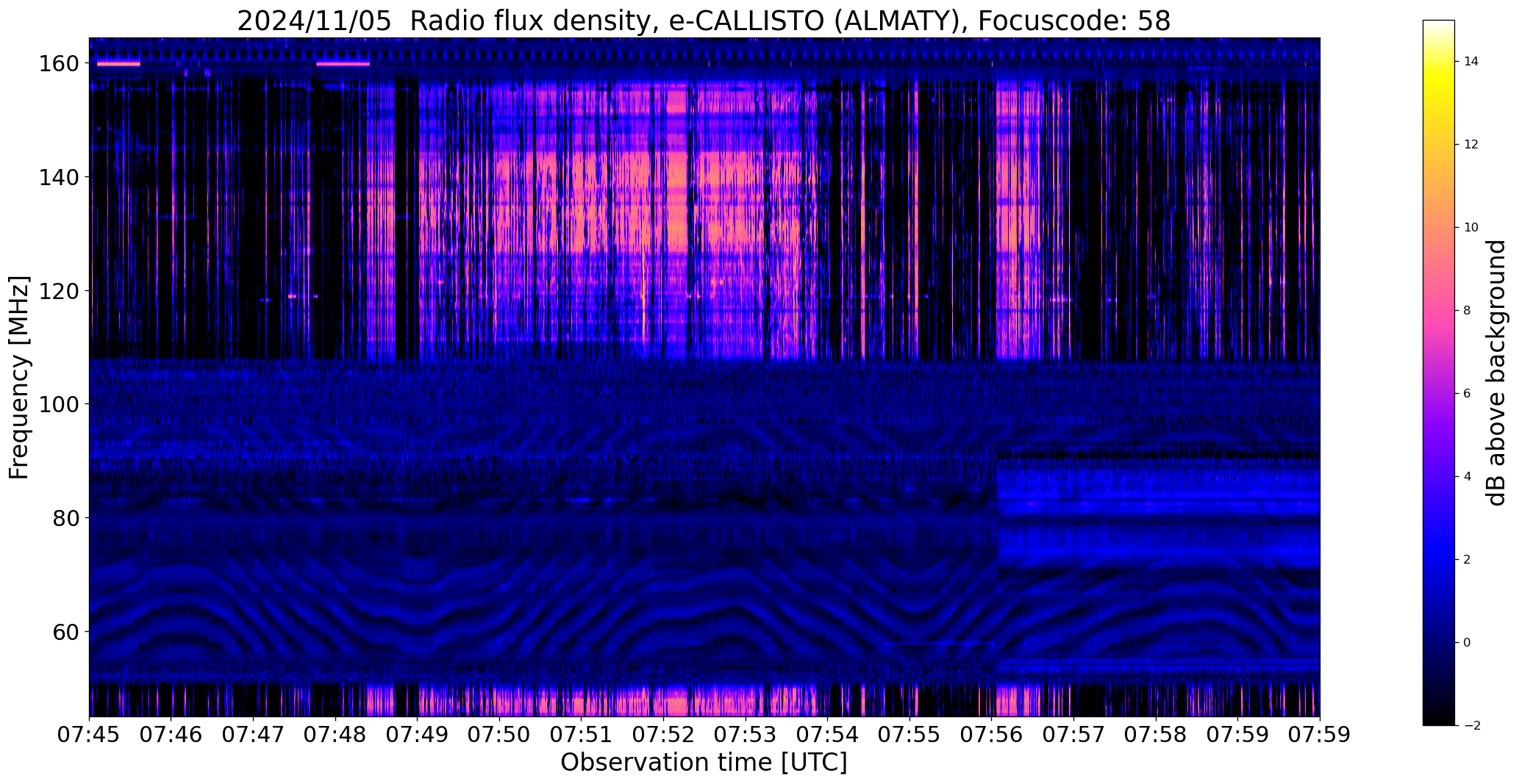Click the first pink 160 MHz line near 07:45
Viewport: 1519px width, 784px height.
(x=118, y=64)
